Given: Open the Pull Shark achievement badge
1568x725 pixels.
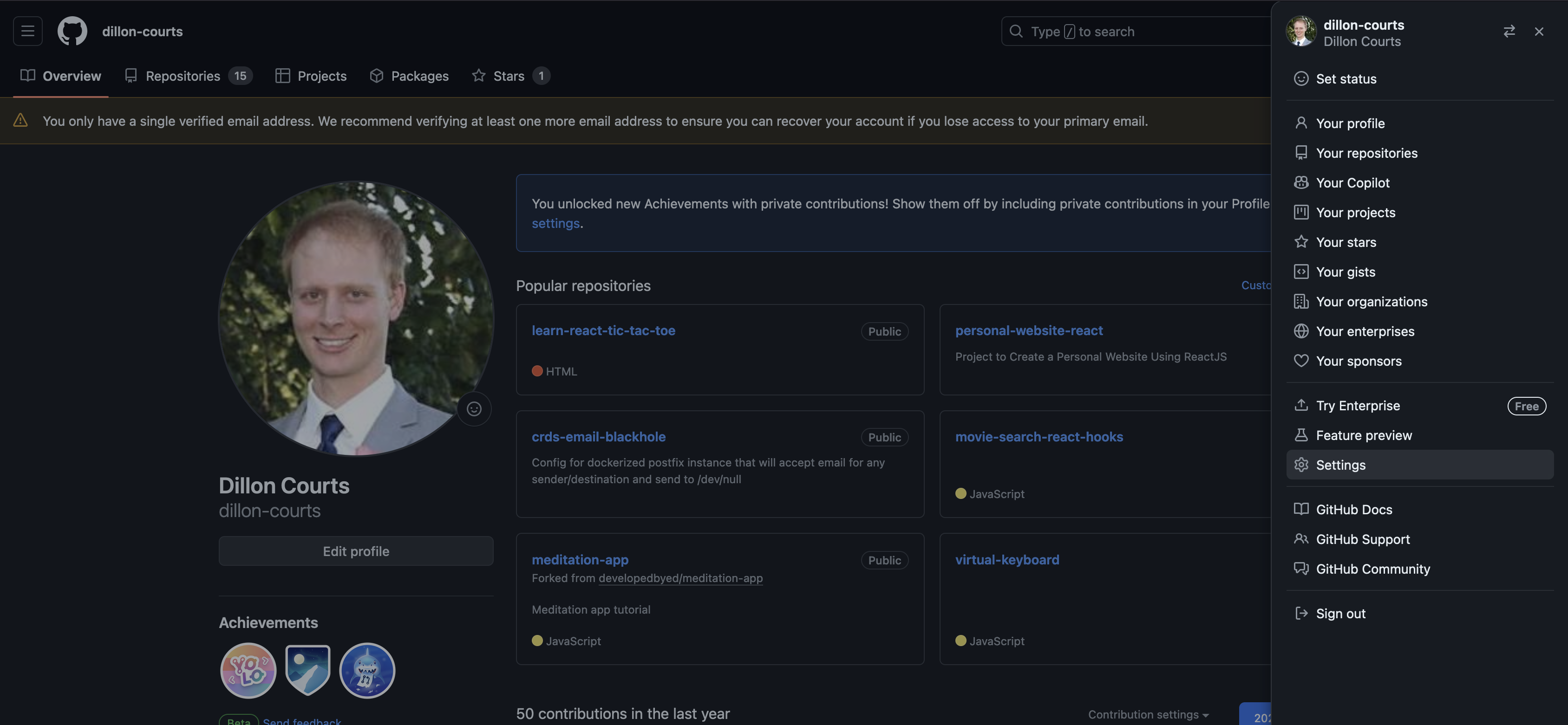Looking at the screenshot, I should 367,670.
